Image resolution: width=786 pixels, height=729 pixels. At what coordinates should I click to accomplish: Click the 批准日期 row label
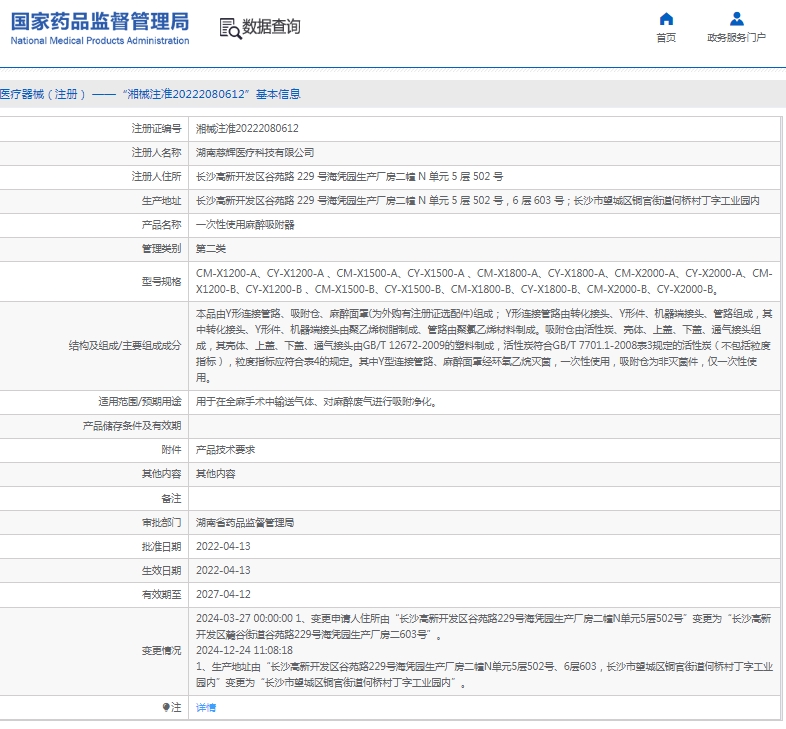[161, 546]
